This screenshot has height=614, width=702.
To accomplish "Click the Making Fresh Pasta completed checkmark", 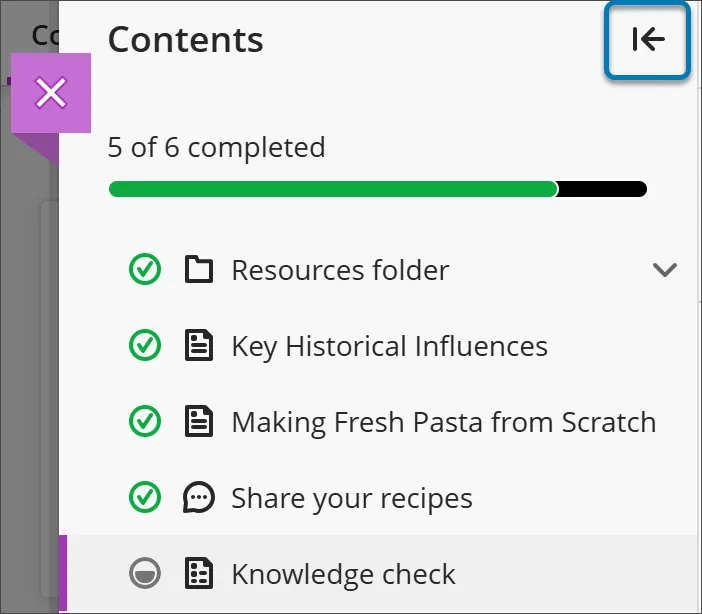I will [x=145, y=422].
